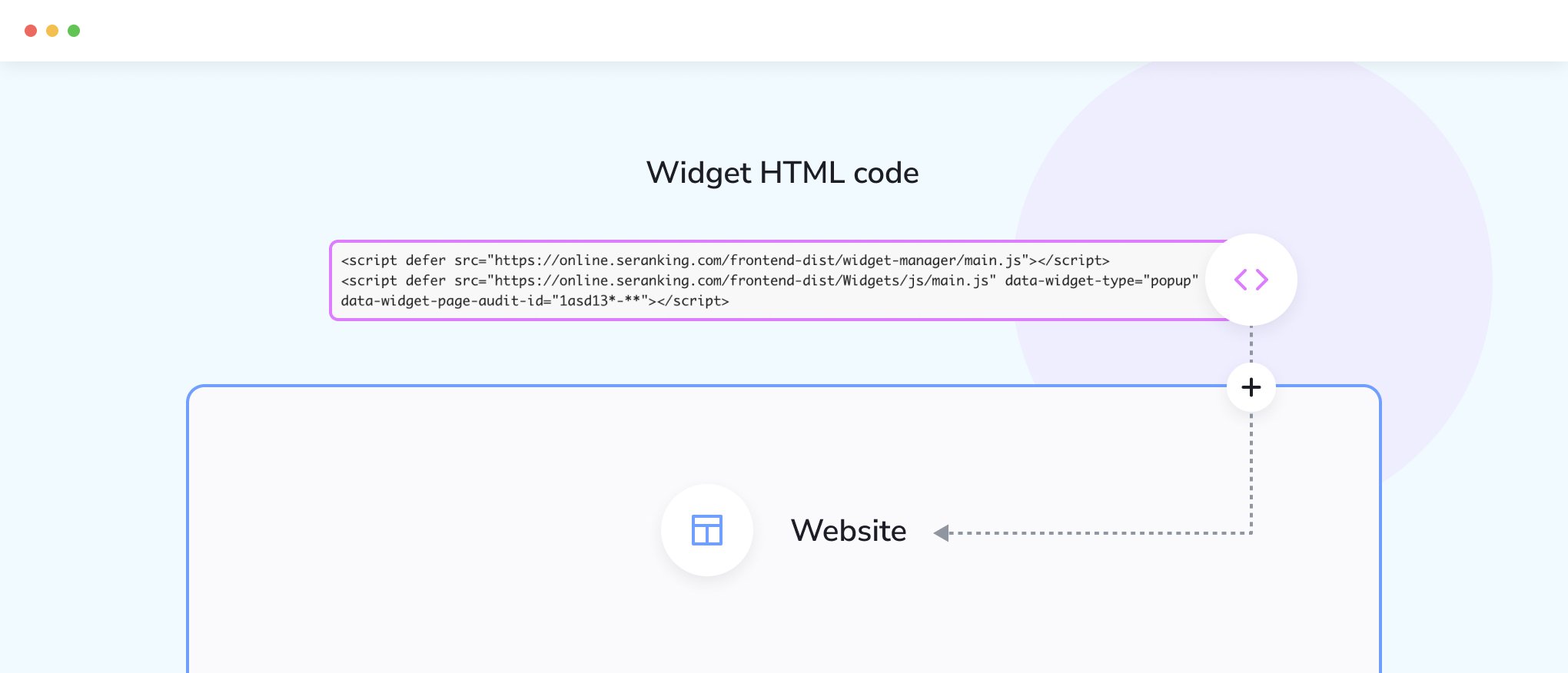Click the white window title bar
Screen dimensions: 1568x673
(784, 31)
